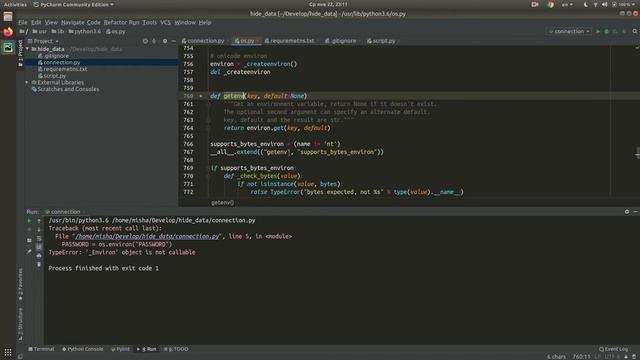
Task: Click the os.py breadcrumb in navigation bar
Action: click(x=116, y=31)
